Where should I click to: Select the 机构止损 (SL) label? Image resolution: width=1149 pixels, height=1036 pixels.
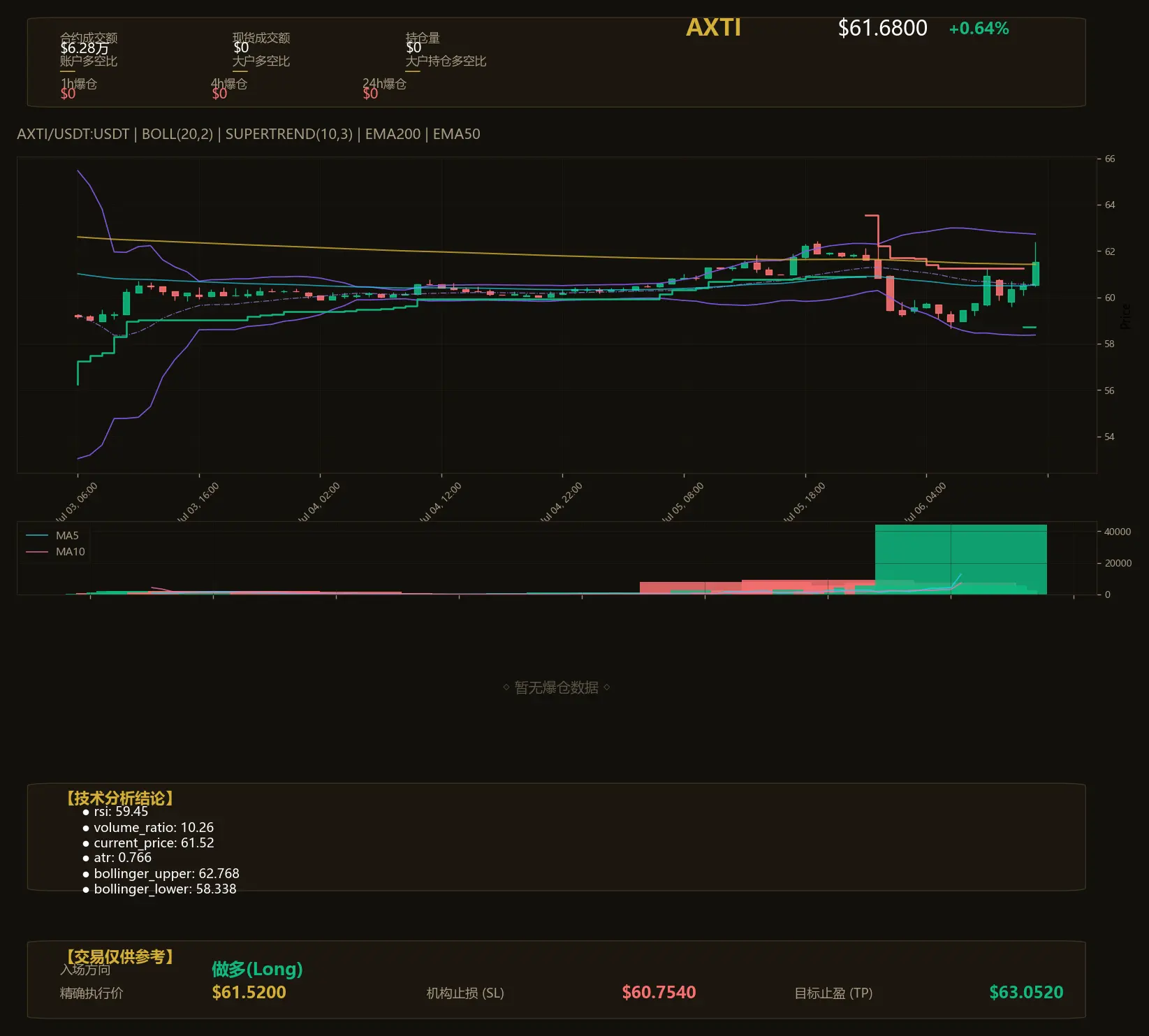tap(465, 993)
